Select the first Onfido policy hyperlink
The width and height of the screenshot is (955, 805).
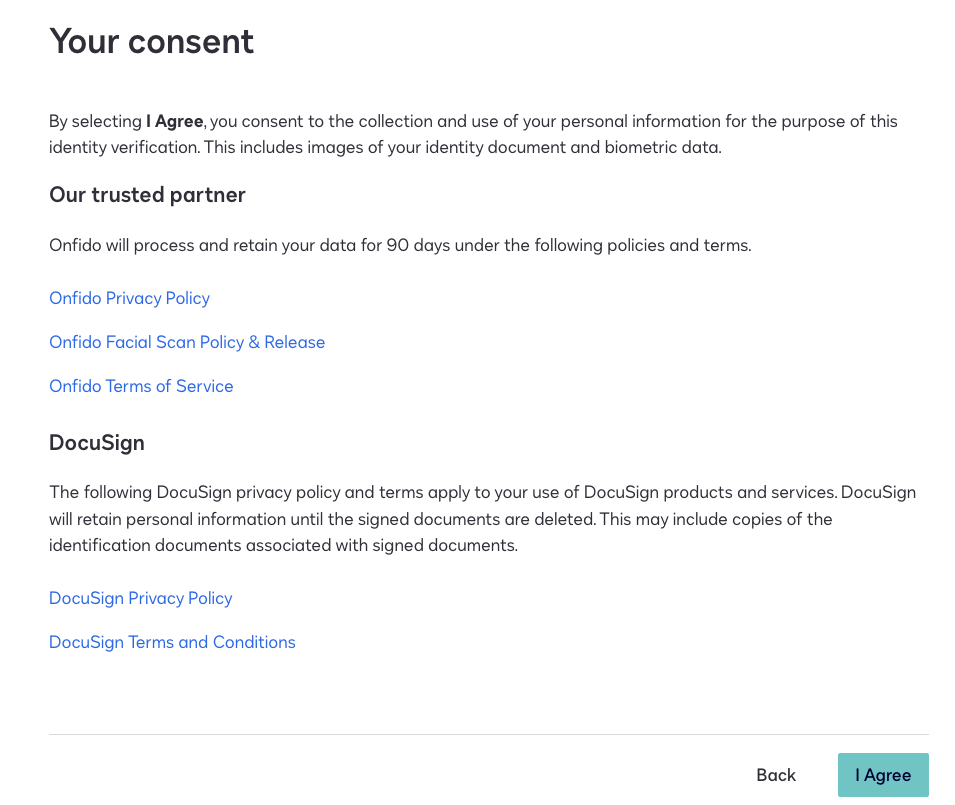click(129, 298)
